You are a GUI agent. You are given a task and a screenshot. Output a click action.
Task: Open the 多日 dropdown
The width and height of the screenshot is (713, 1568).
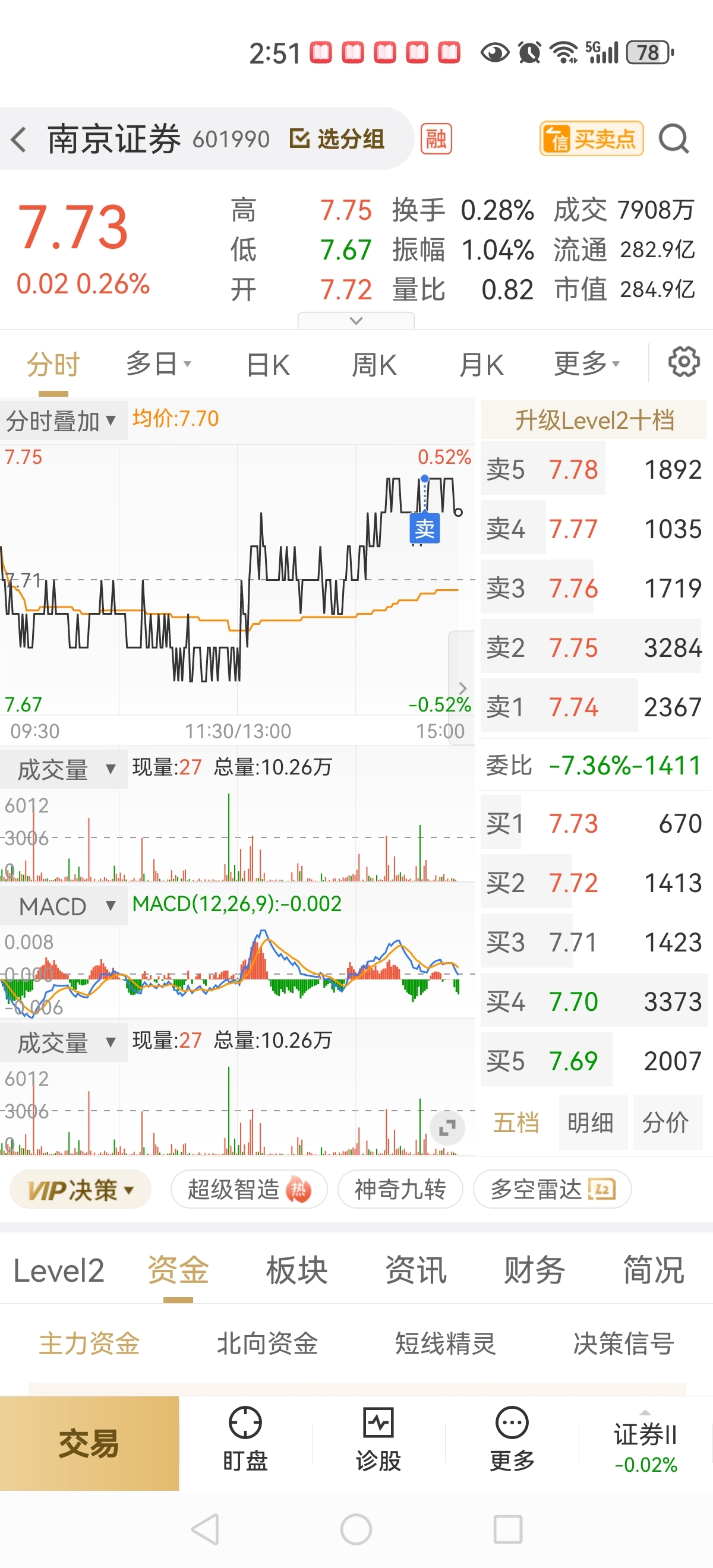[158, 365]
